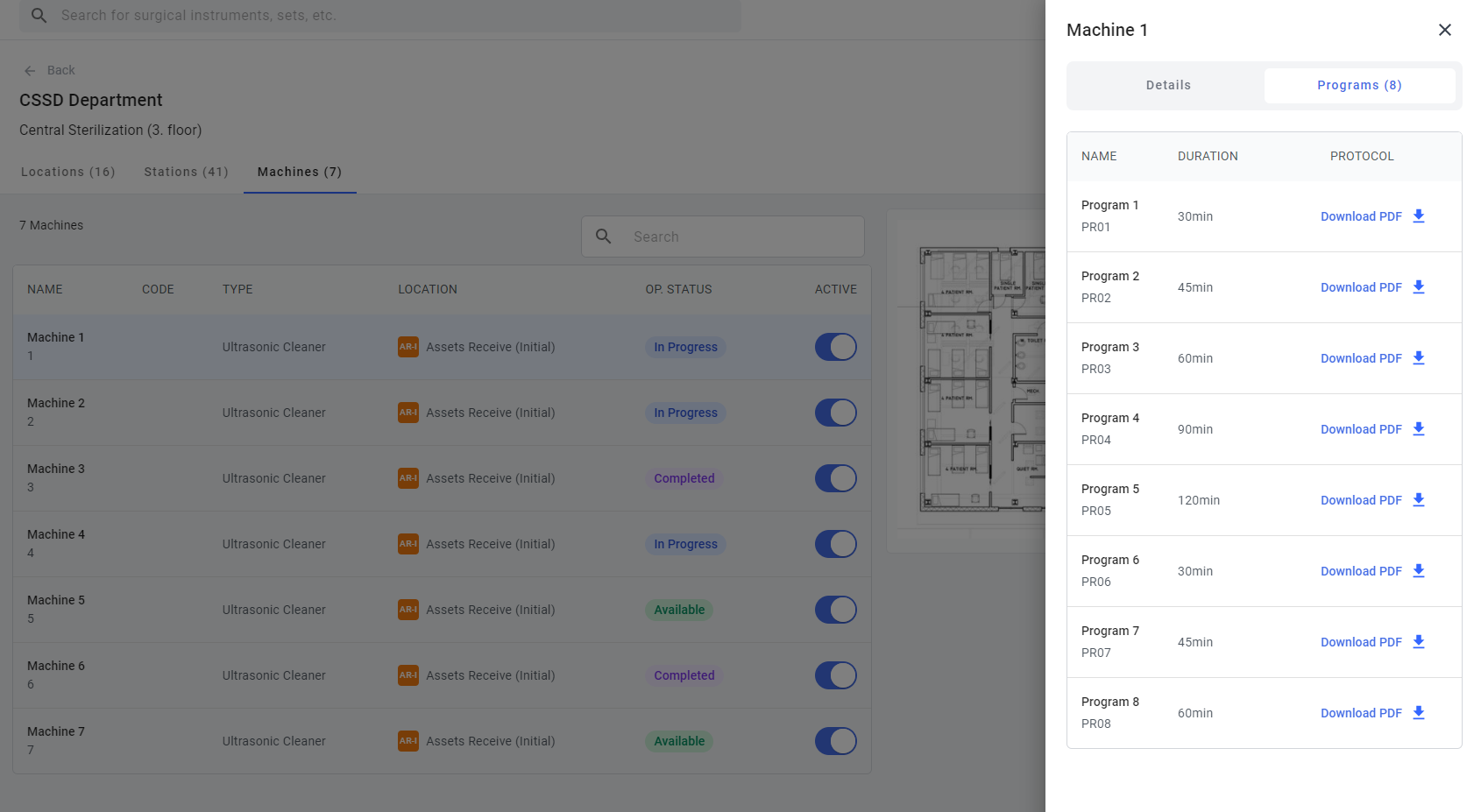Click Download PDF link for Program 8
This screenshot has height=812, width=1481.
(1361, 713)
